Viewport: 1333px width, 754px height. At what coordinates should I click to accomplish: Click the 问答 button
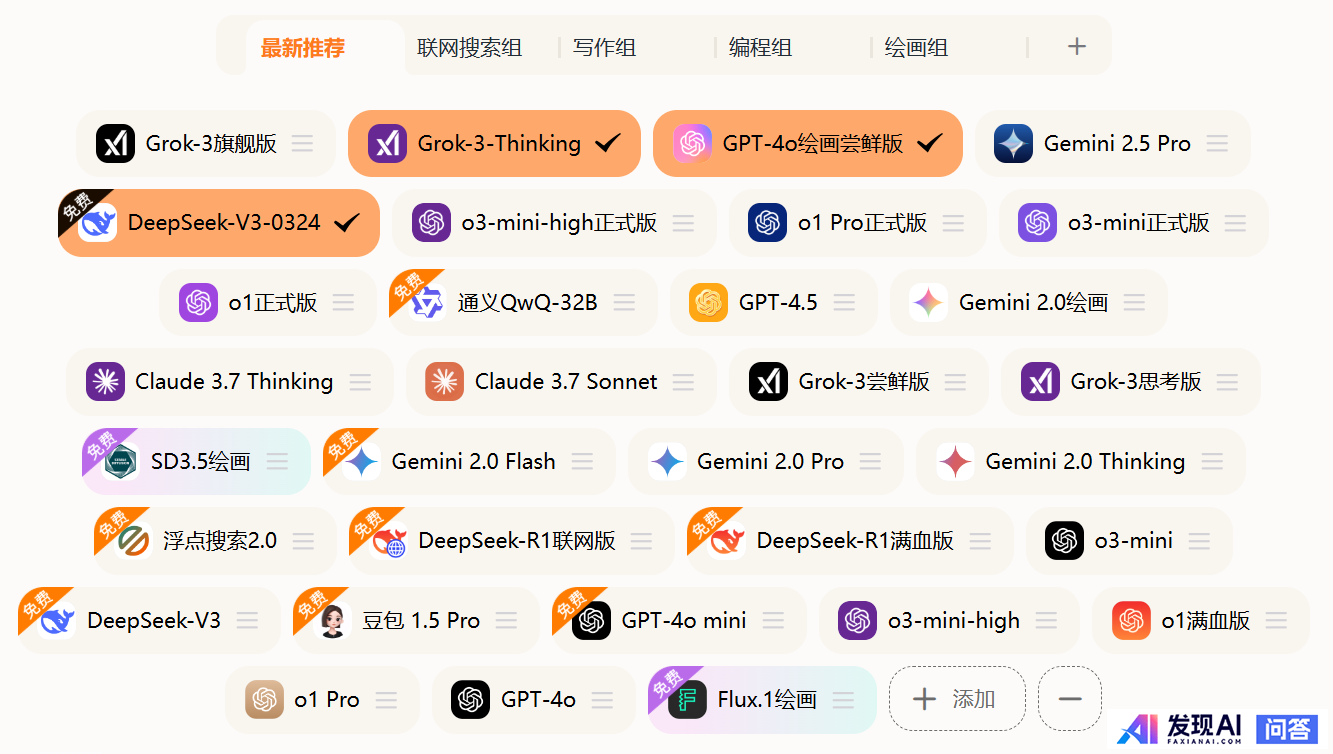coord(1287,728)
